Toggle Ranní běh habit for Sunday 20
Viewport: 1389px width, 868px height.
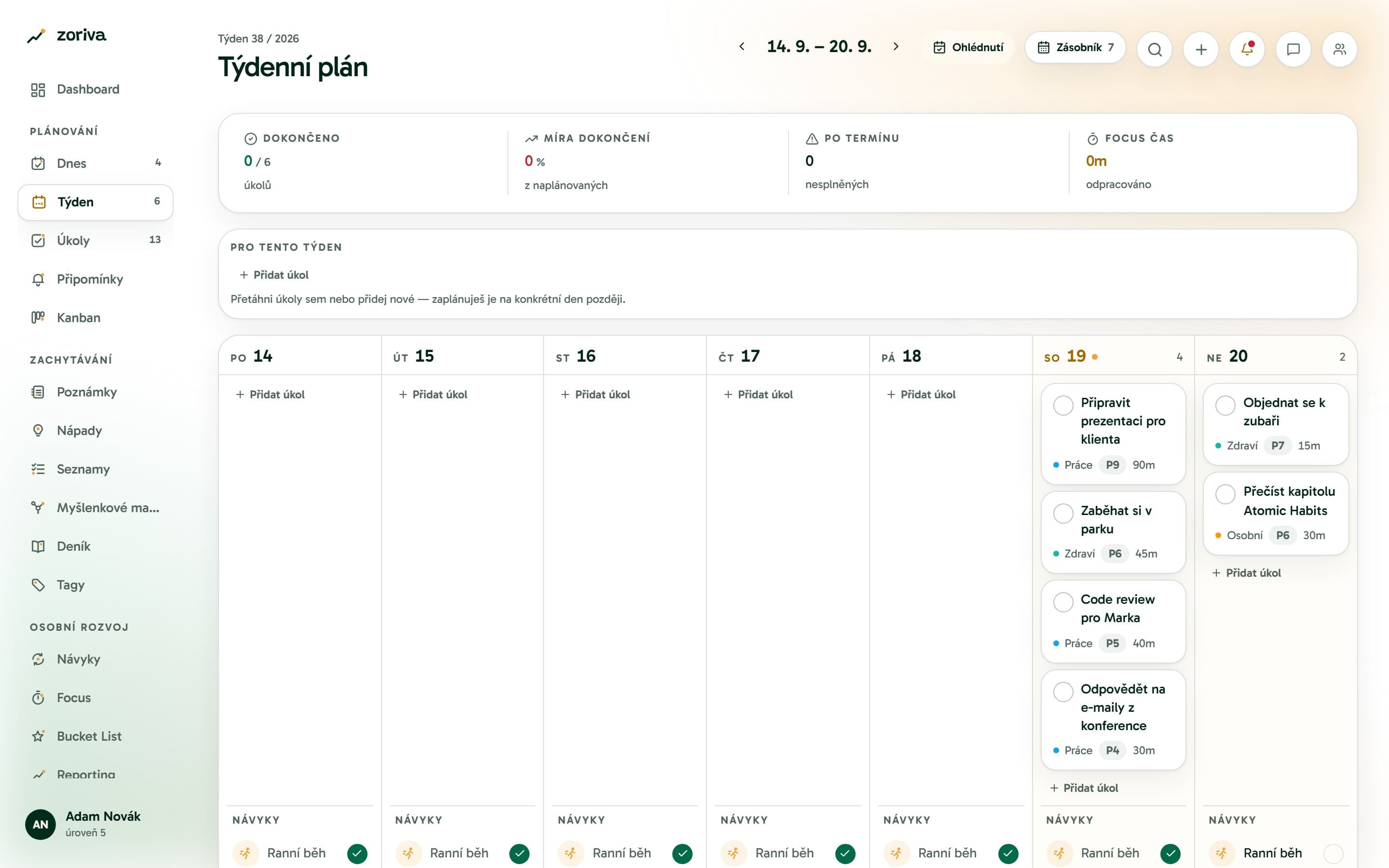click(1333, 853)
